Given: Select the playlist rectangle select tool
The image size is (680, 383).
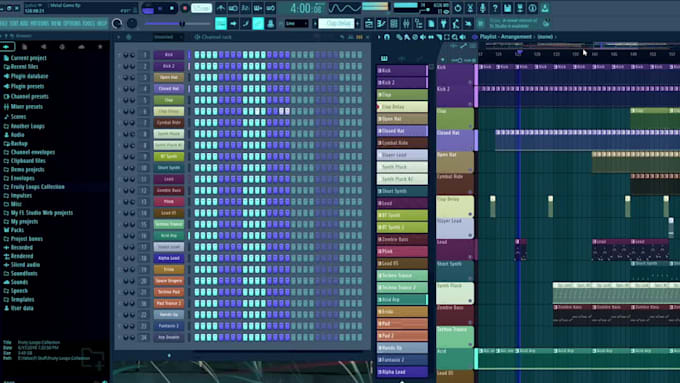Looking at the screenshot, I should (447, 37).
